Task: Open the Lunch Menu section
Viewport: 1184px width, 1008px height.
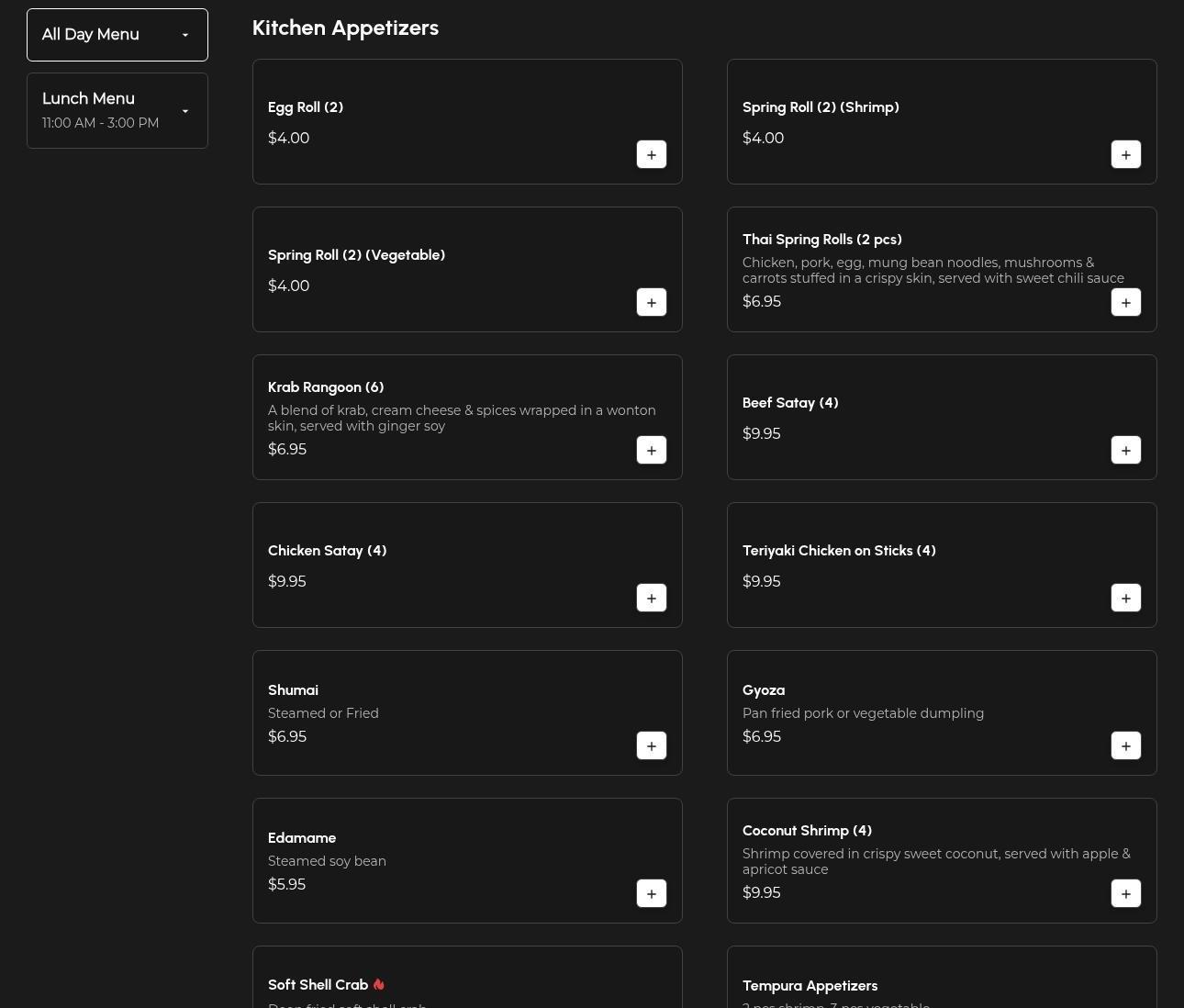Action: (x=89, y=99)
